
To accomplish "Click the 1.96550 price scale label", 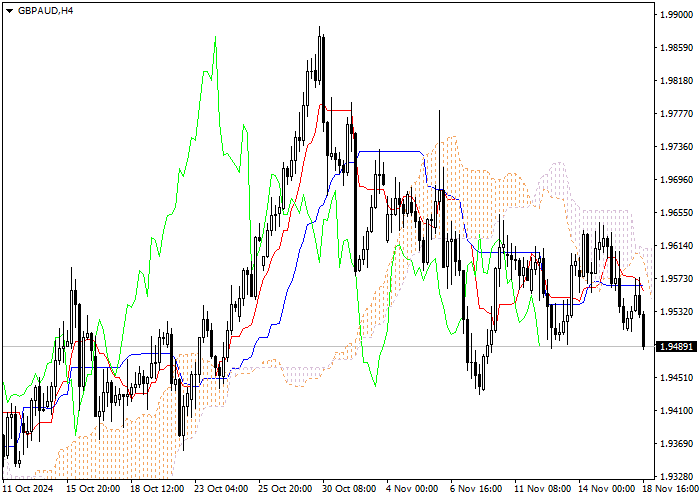I will point(677,212).
